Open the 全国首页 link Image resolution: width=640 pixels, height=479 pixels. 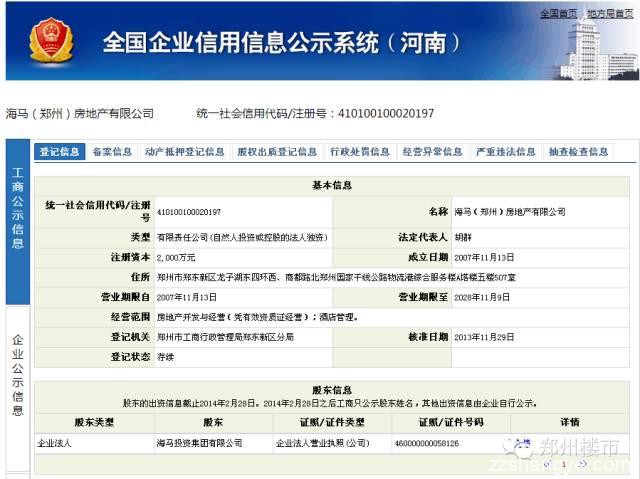click(559, 13)
